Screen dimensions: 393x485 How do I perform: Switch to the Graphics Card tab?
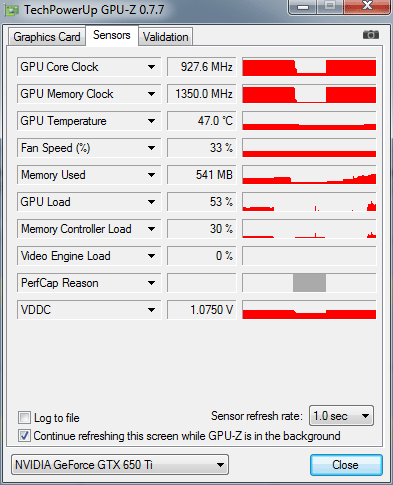[47, 37]
